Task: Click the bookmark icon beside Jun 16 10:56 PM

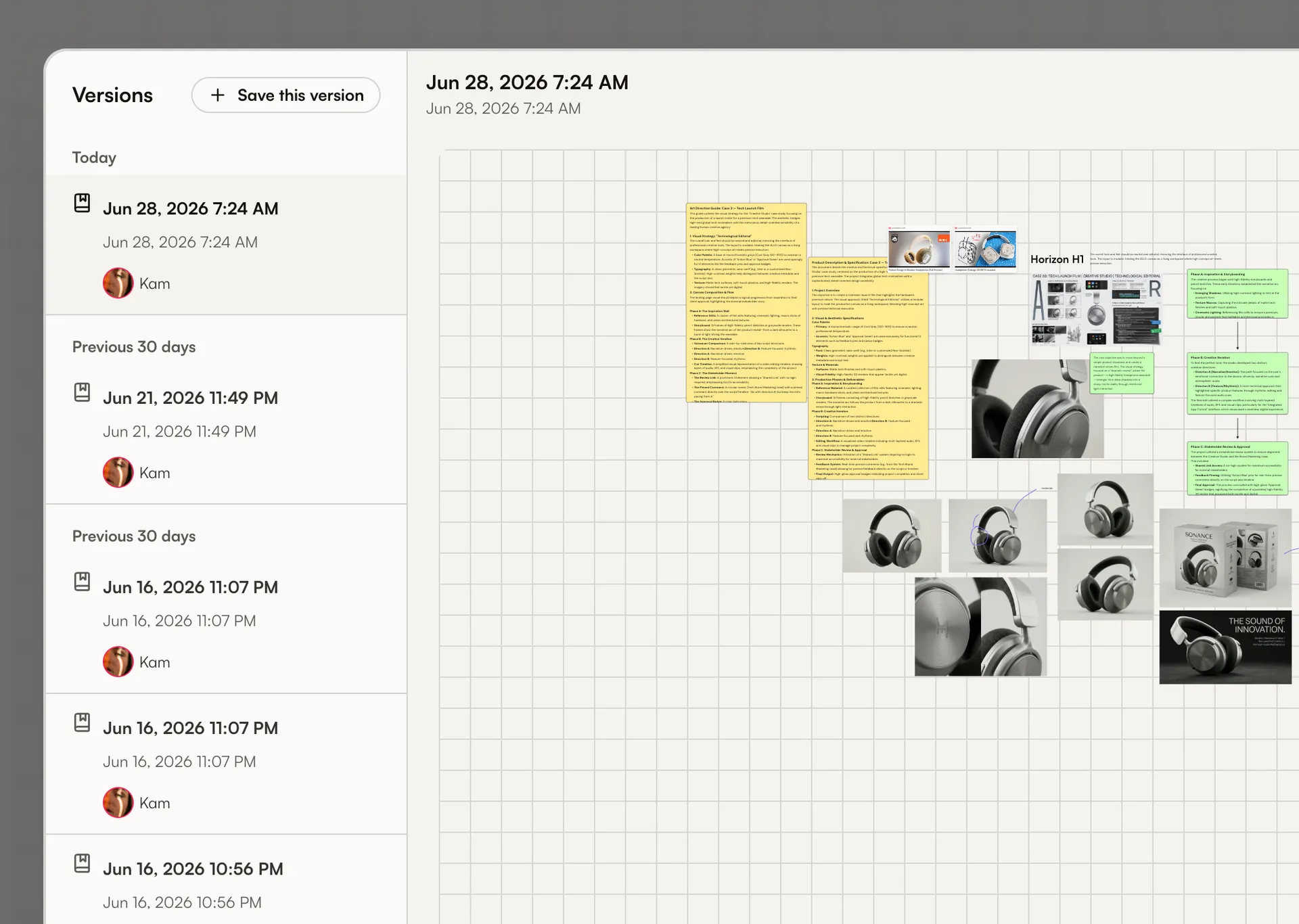Action: coord(82,863)
